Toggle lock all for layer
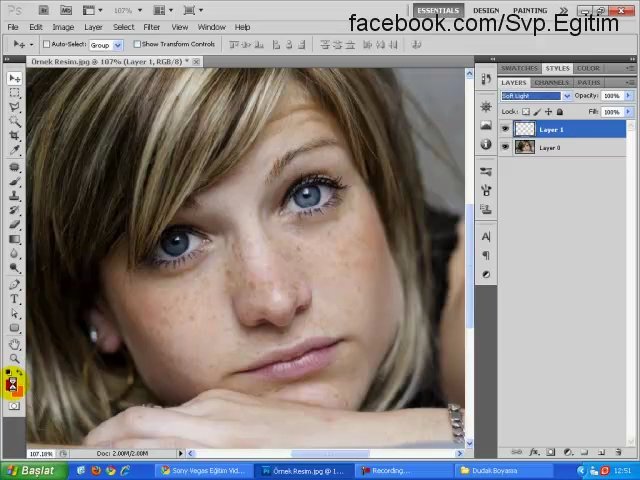The width and height of the screenshot is (640, 480). coord(560,111)
